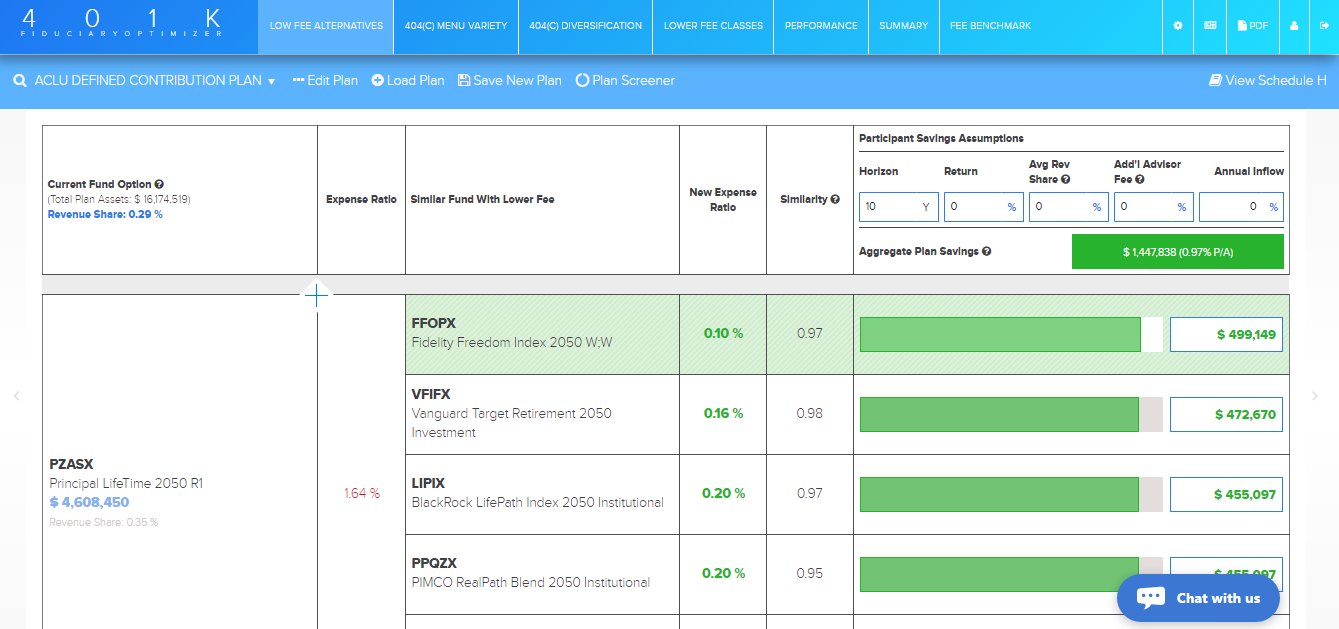Image resolution: width=1339 pixels, height=629 pixels.
Task: Click the blue plus add-fund icon
Action: pos(316,296)
